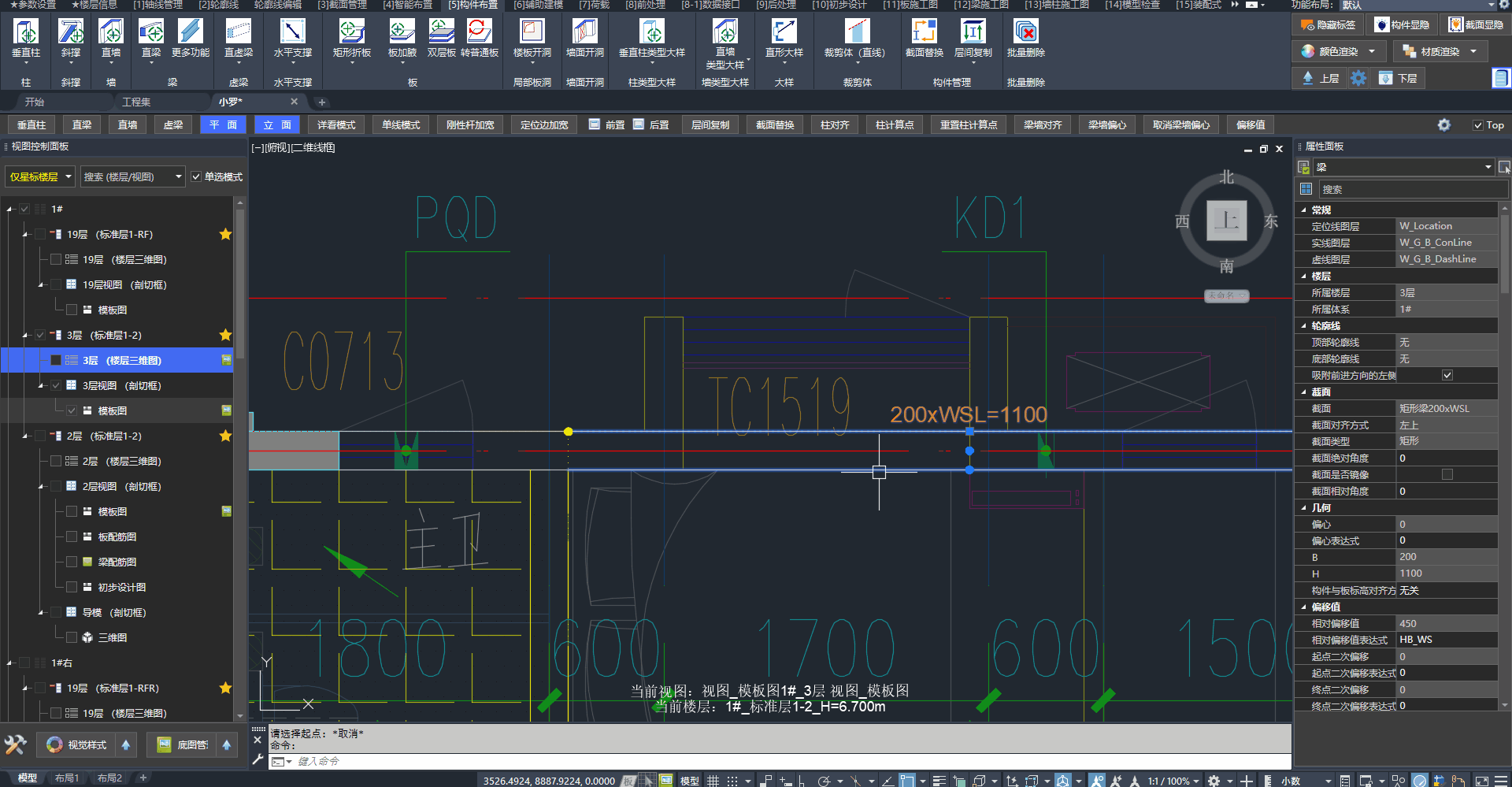Click the 批量删除 batch delete icon

tap(1025, 32)
